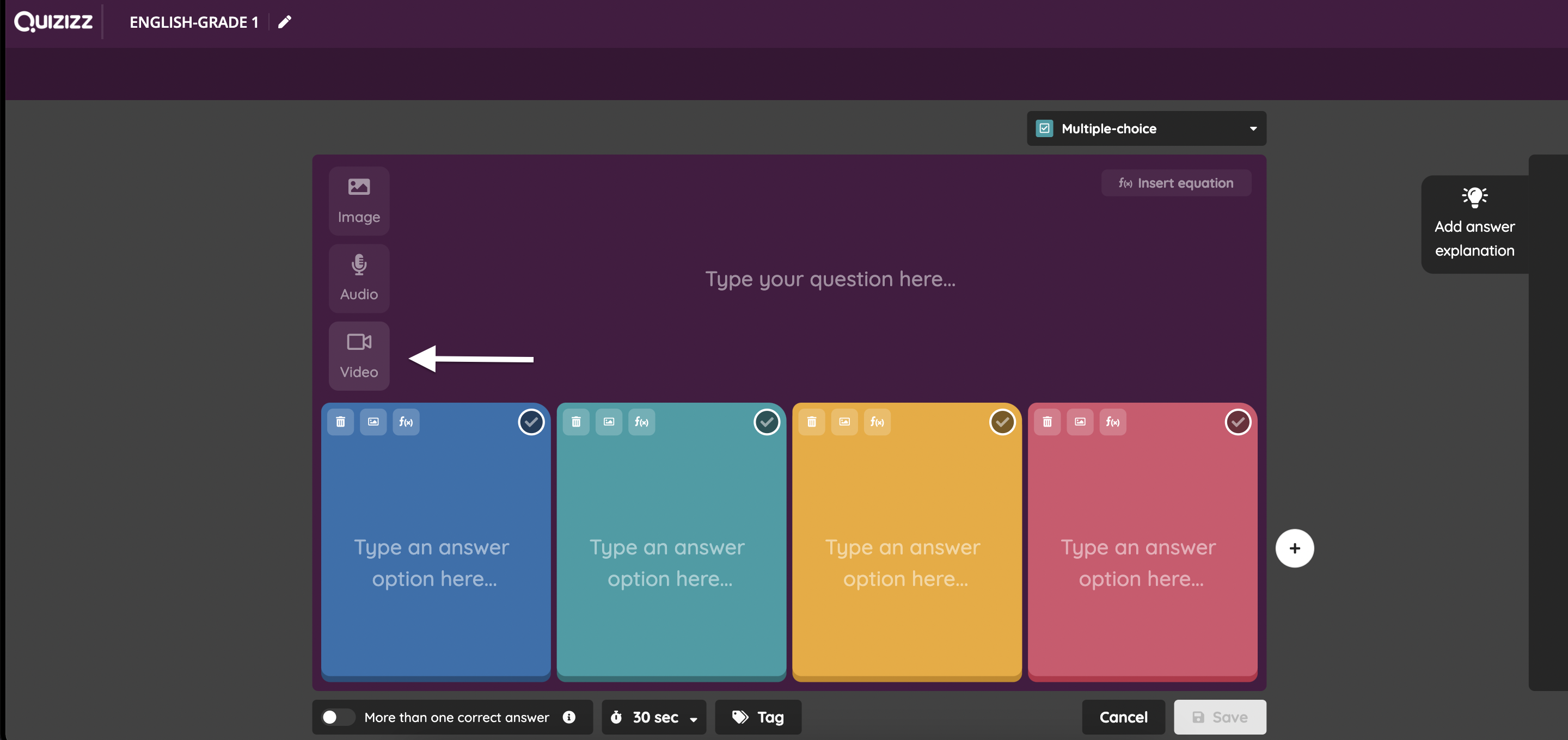
Task: Click the delete icon on yellow answer option
Action: [812, 421]
